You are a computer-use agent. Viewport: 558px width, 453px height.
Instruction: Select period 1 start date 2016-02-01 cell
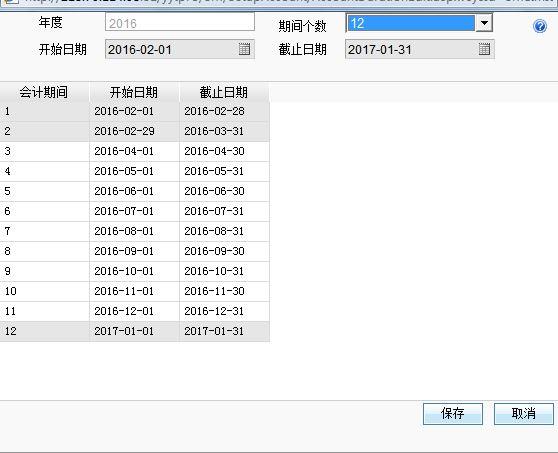click(x=134, y=111)
